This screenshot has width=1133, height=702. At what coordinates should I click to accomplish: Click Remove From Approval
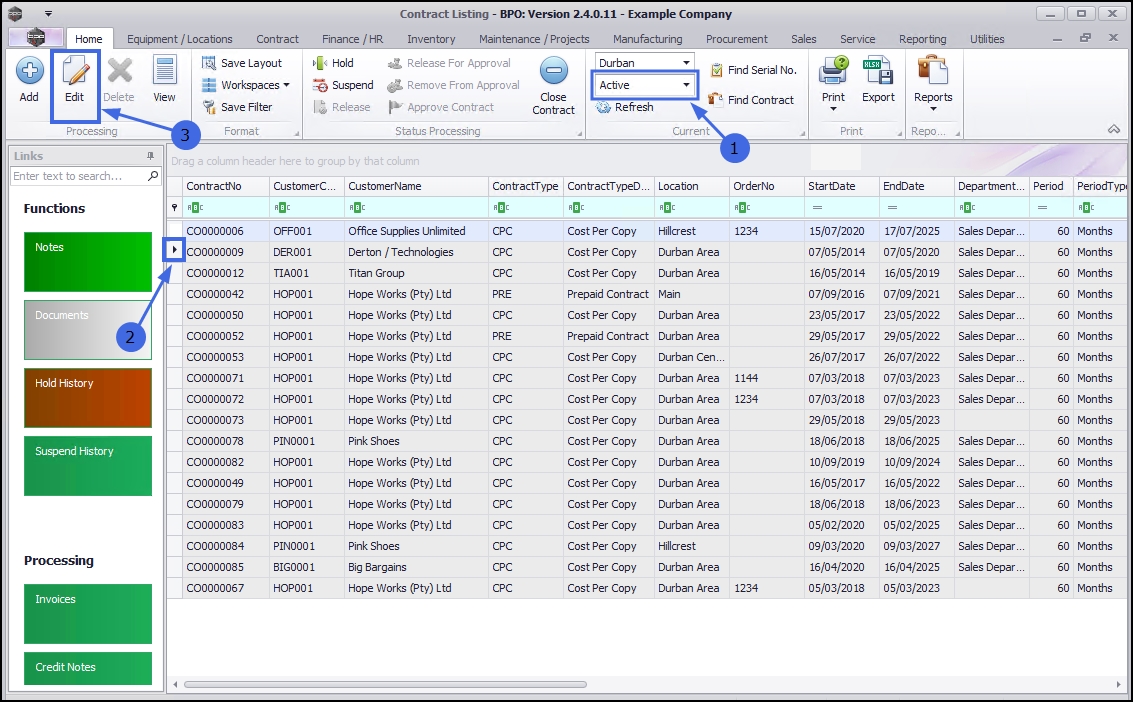[x=453, y=85]
